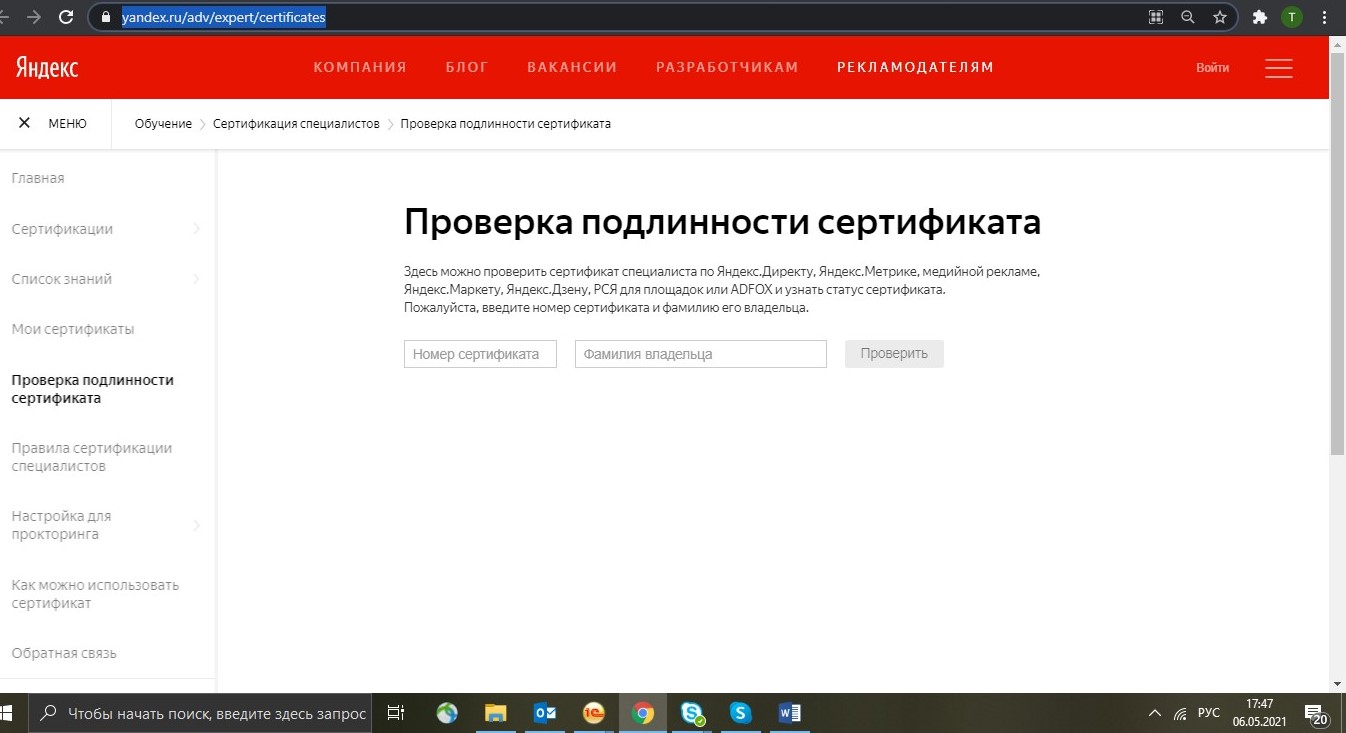The height and width of the screenshot is (733, 1346).
Task: Open Chrome three-dot menu
Action: 1325,17
